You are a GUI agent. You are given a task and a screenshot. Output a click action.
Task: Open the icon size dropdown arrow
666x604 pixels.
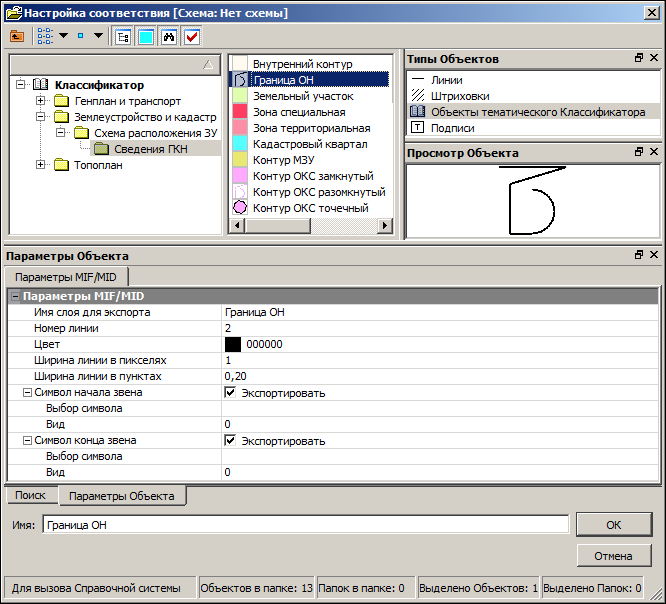98,36
